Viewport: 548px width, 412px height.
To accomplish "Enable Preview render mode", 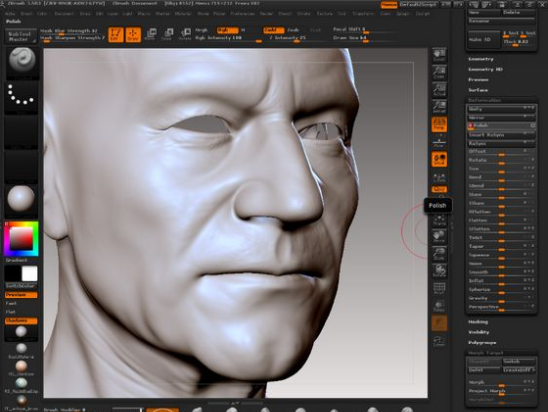I will pyautogui.click(x=21, y=295).
